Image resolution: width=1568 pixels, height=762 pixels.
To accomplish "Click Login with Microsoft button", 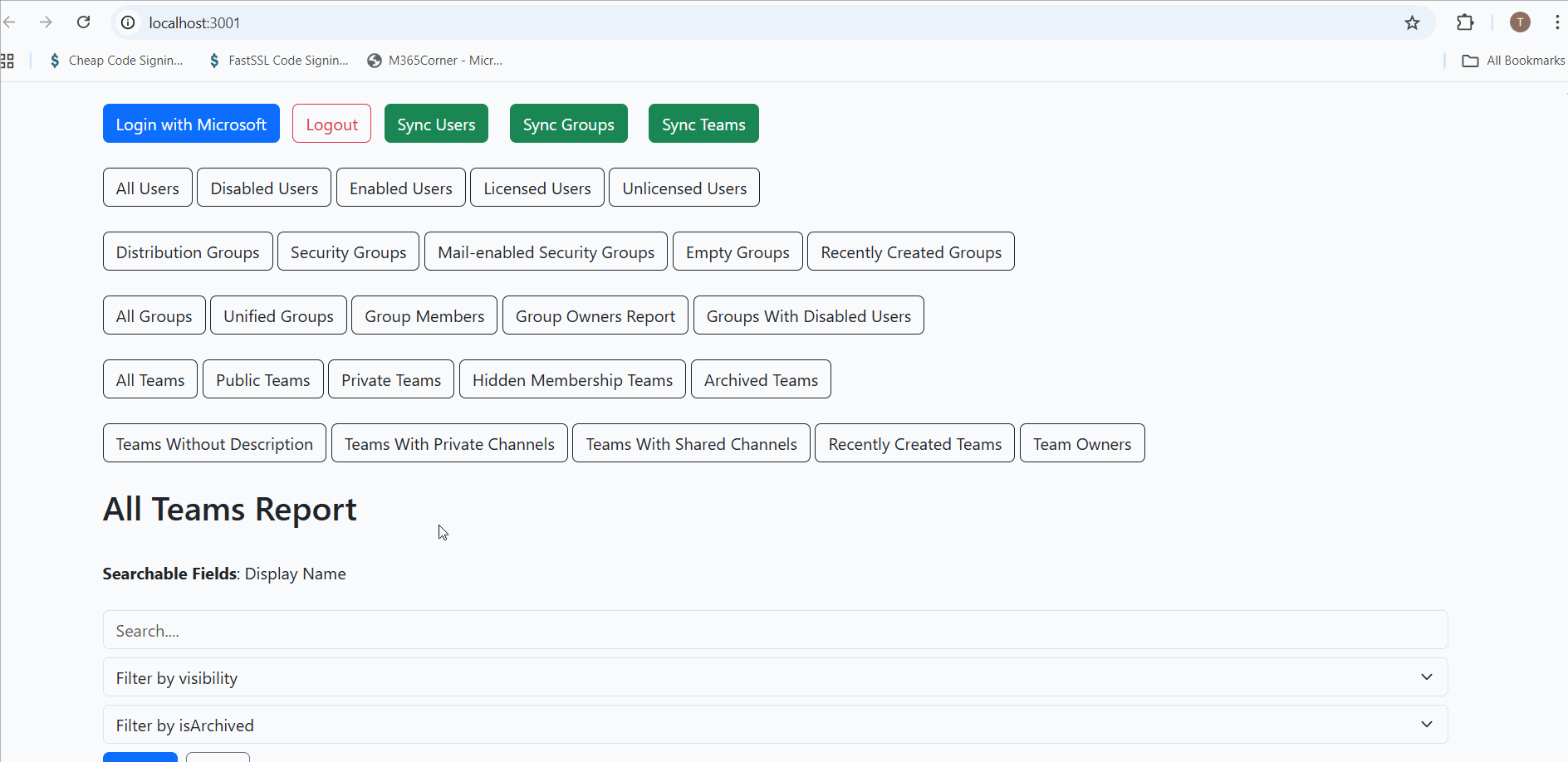I will (191, 124).
